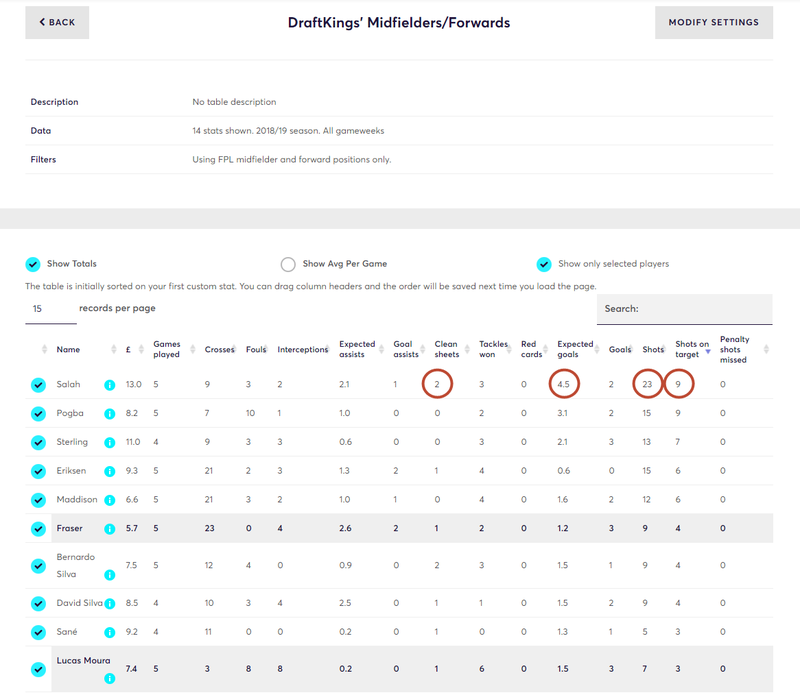The height and width of the screenshot is (695, 800).
Task: Select the player name Eriksen
Action: tap(71, 470)
